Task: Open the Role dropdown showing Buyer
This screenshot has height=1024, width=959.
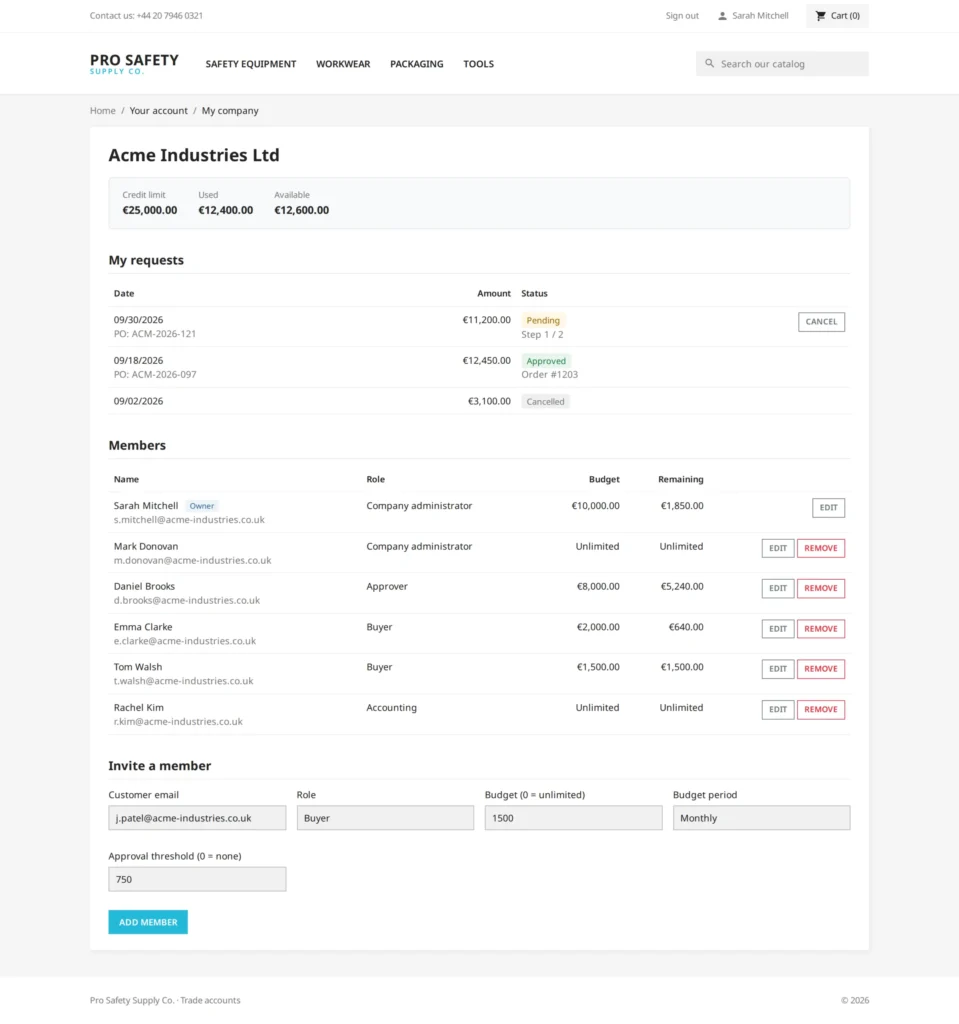Action: [x=385, y=818]
